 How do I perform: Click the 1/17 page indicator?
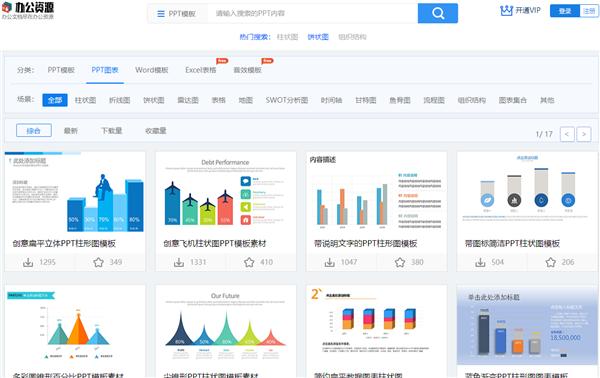coord(544,134)
